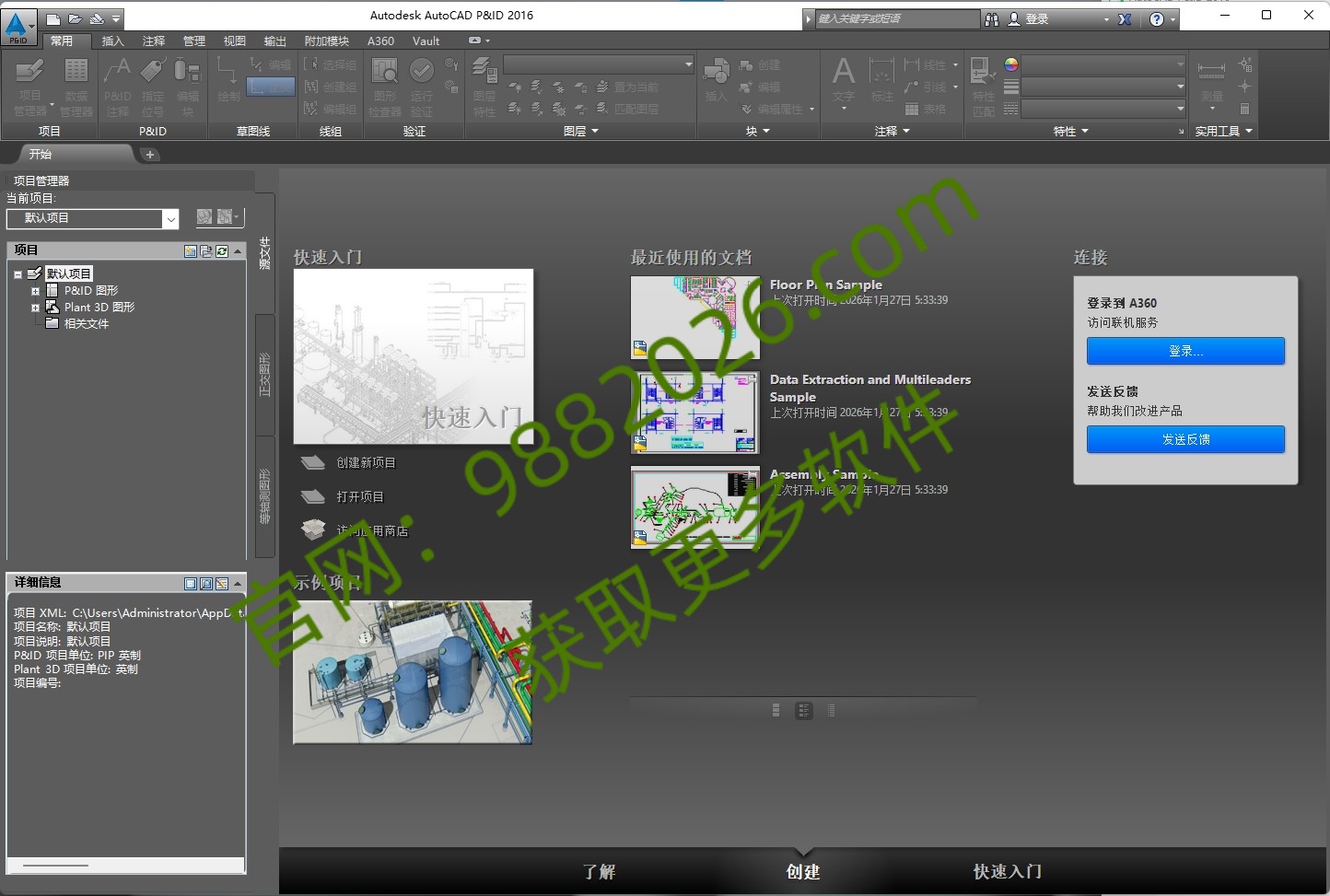Click the preview icon in 详细信息 panel header
The width and height of the screenshot is (1330, 896).
[206, 583]
